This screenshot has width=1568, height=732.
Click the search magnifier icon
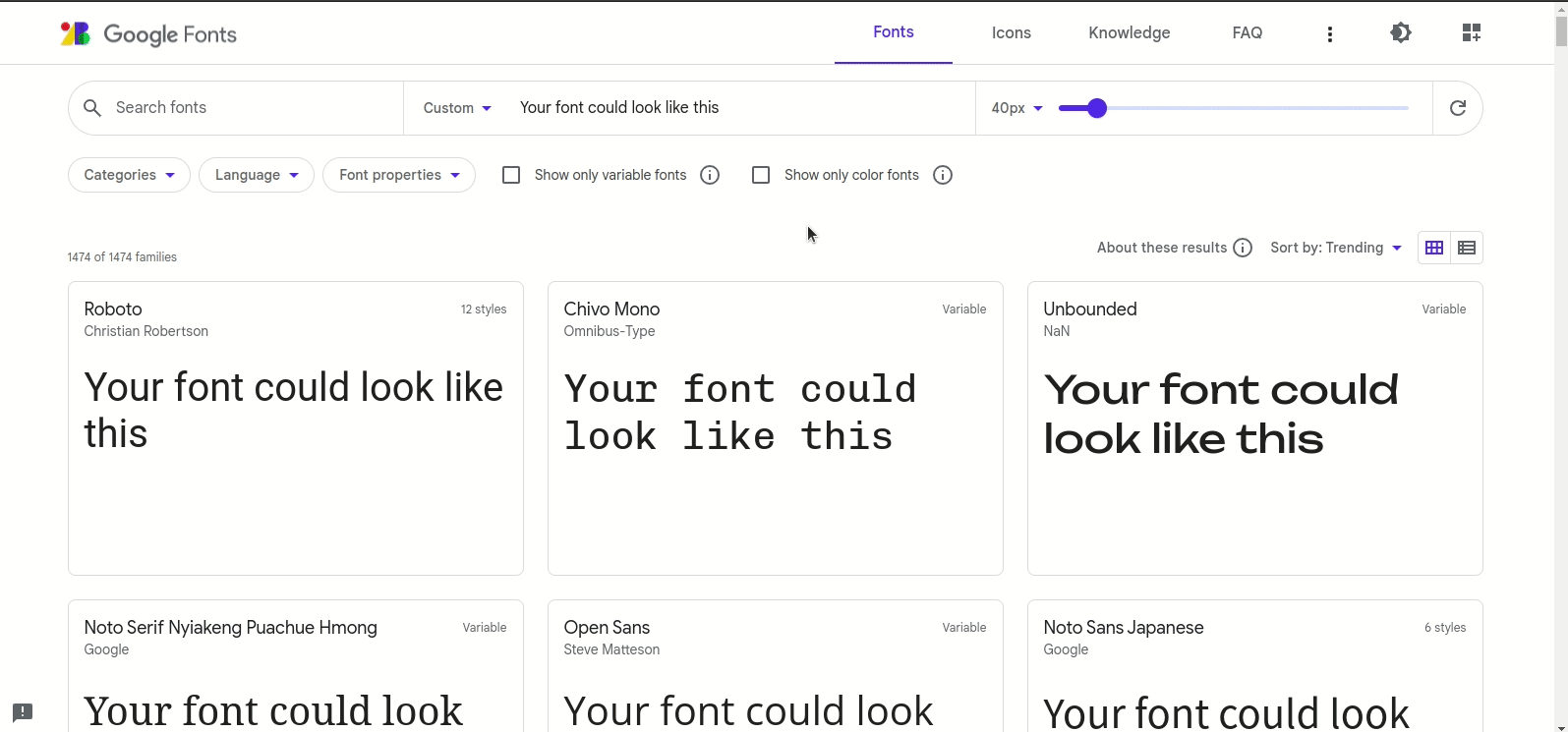coord(92,108)
